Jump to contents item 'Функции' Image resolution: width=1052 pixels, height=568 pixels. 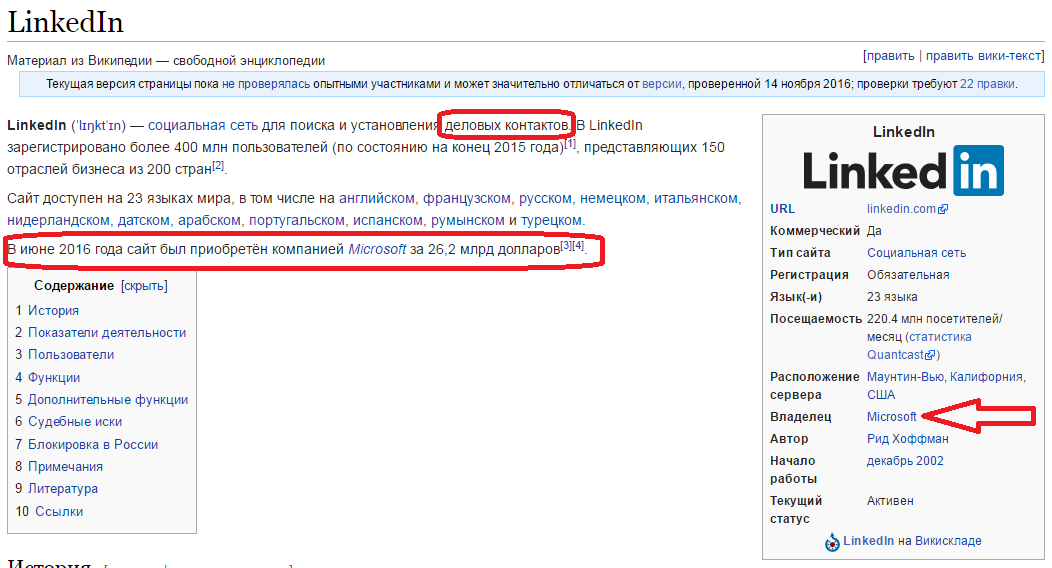click(54, 378)
